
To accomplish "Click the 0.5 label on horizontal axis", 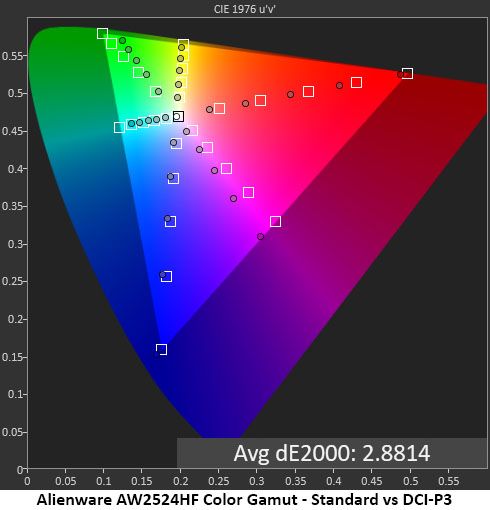I will (x=410, y=481).
